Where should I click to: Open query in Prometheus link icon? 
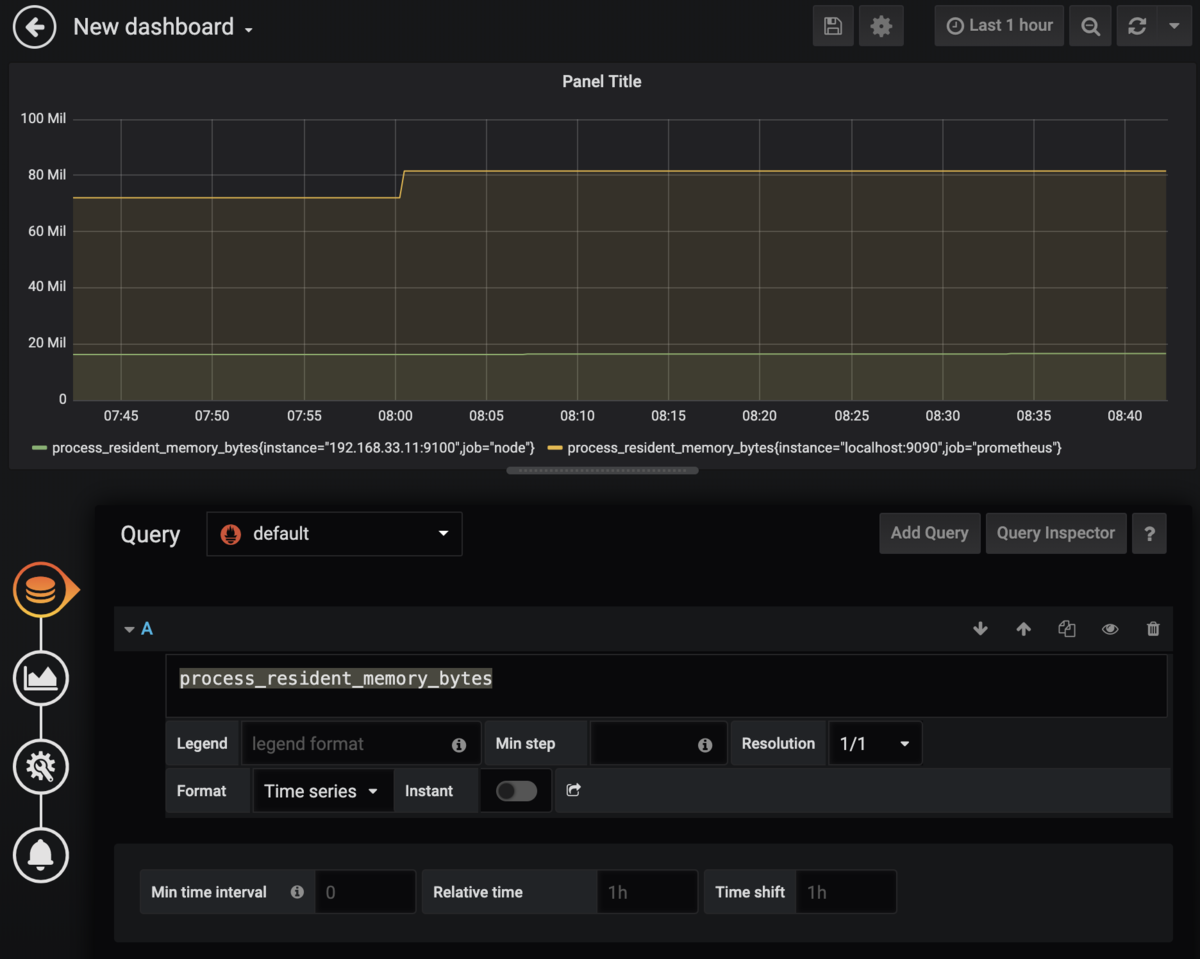point(573,790)
